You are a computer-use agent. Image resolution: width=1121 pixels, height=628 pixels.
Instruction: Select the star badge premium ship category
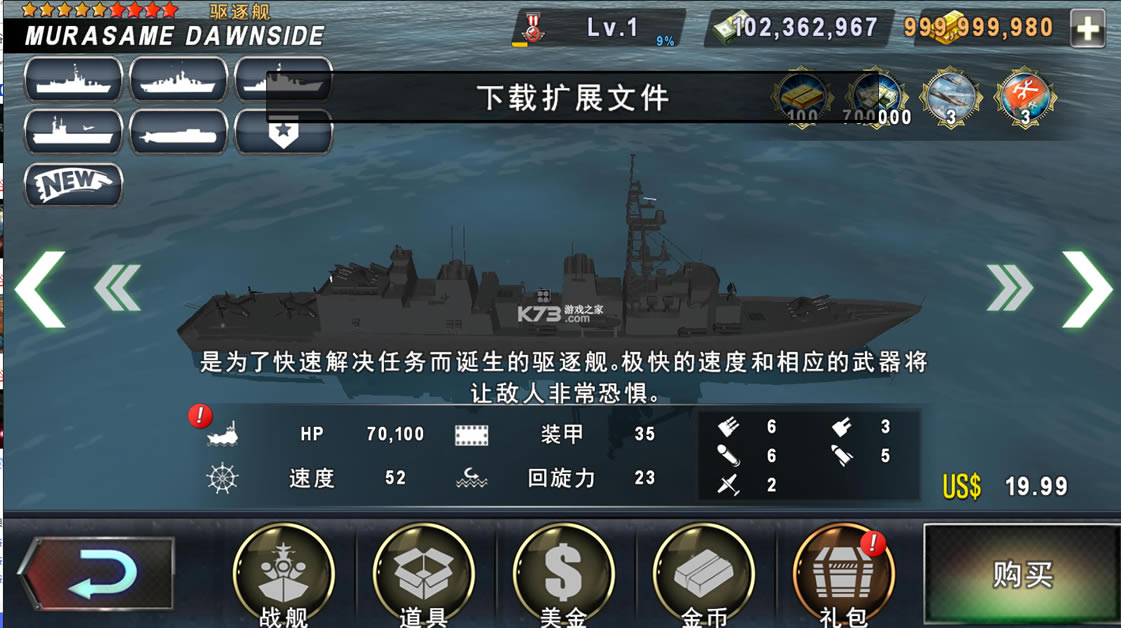[284, 132]
